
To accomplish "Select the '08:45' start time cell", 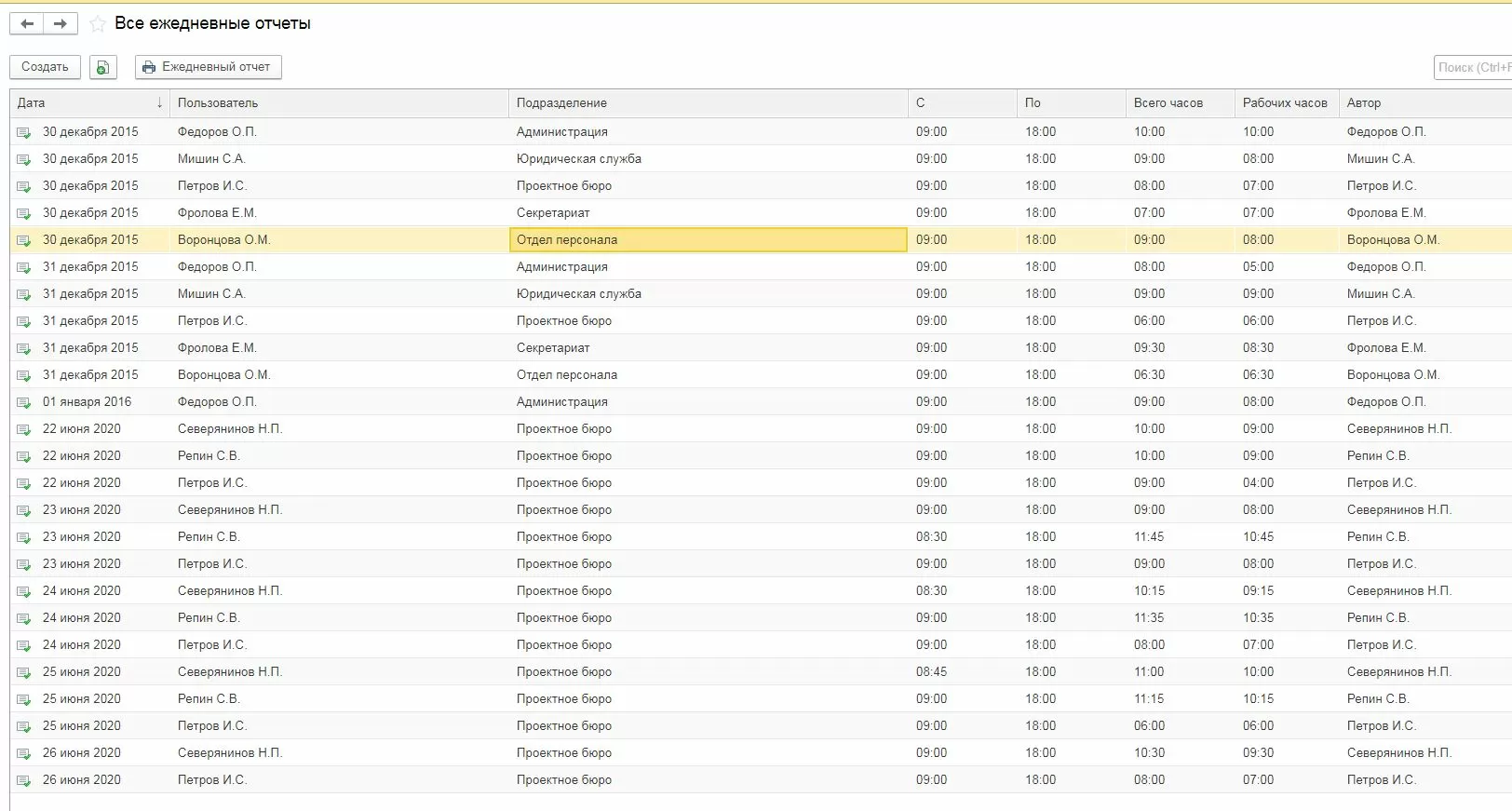I will [931, 672].
